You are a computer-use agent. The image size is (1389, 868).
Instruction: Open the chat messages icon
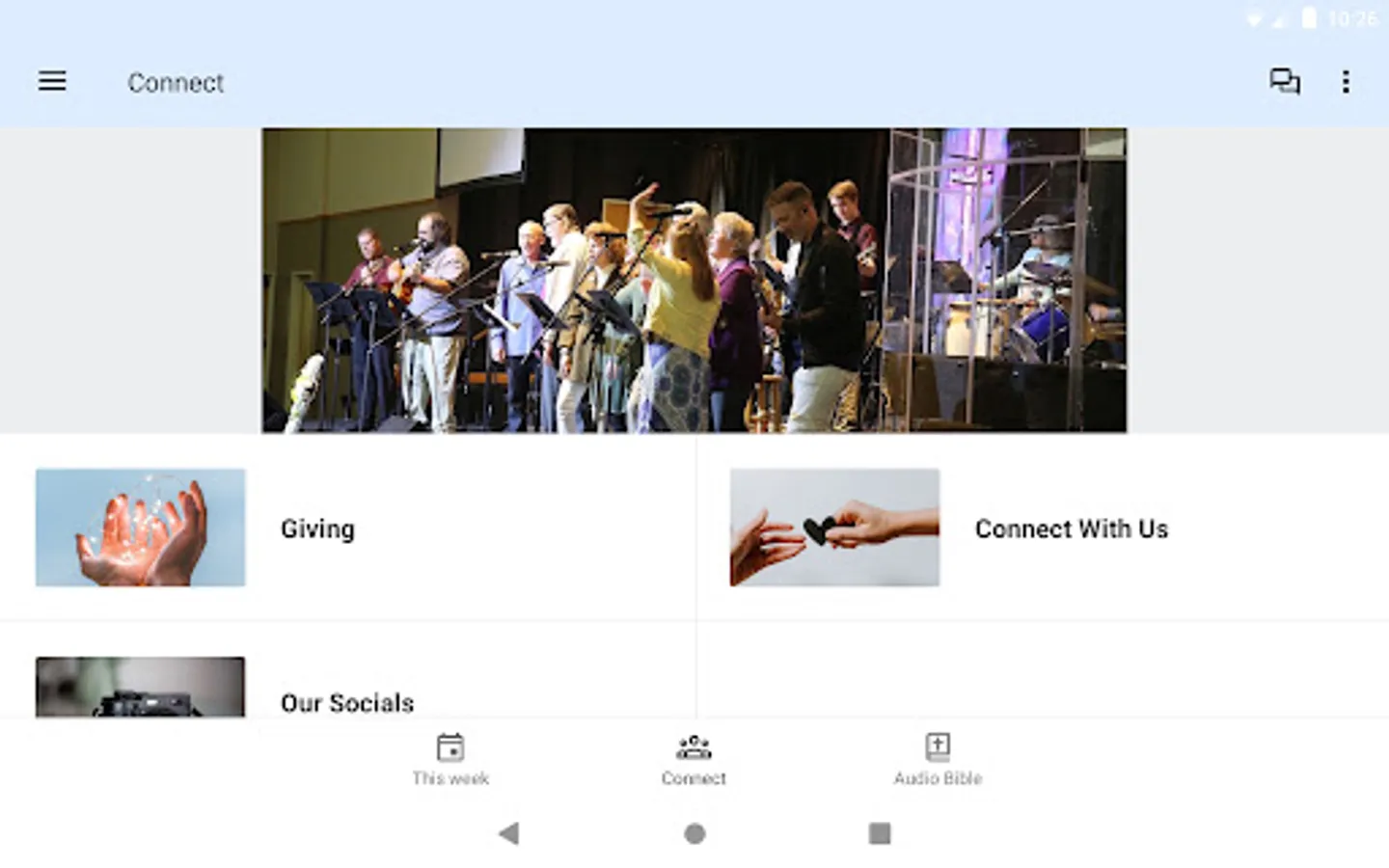point(1284,82)
